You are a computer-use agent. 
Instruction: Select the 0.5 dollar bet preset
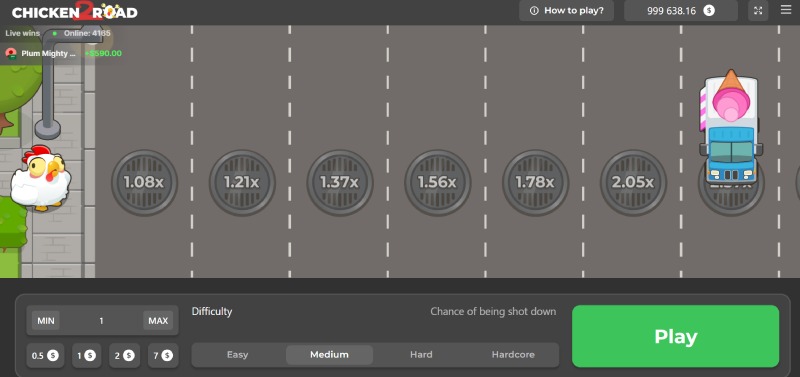tap(45, 356)
